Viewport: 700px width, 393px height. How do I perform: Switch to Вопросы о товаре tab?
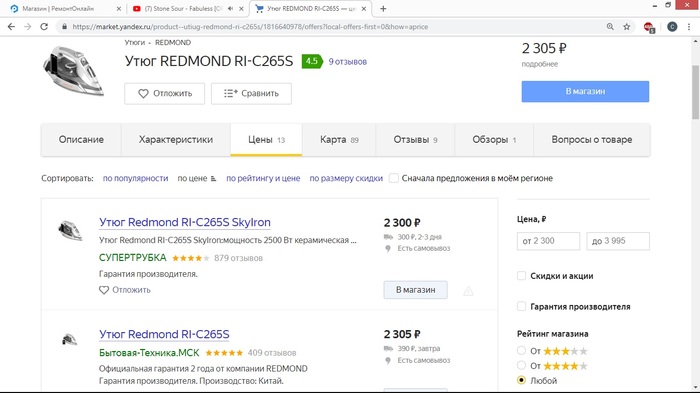[592, 140]
